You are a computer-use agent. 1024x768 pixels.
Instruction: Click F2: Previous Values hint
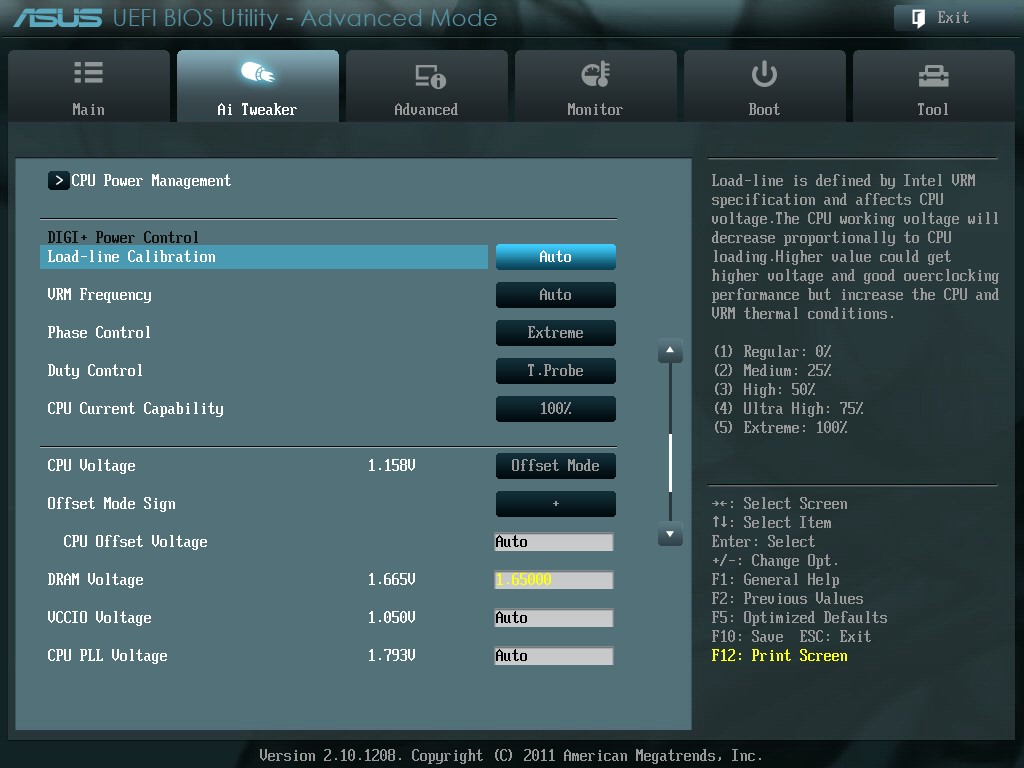(x=788, y=599)
